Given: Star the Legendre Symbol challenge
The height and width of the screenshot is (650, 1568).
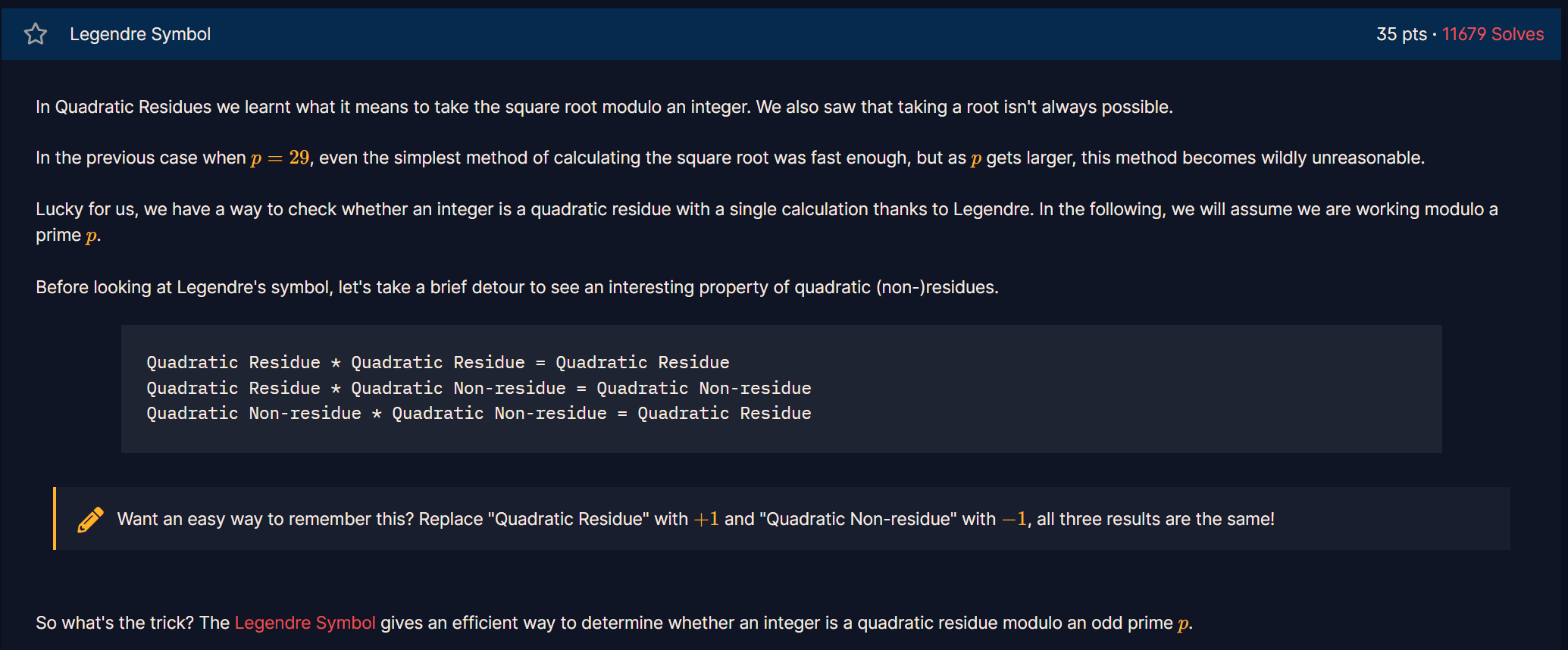Looking at the screenshot, I should point(36,34).
